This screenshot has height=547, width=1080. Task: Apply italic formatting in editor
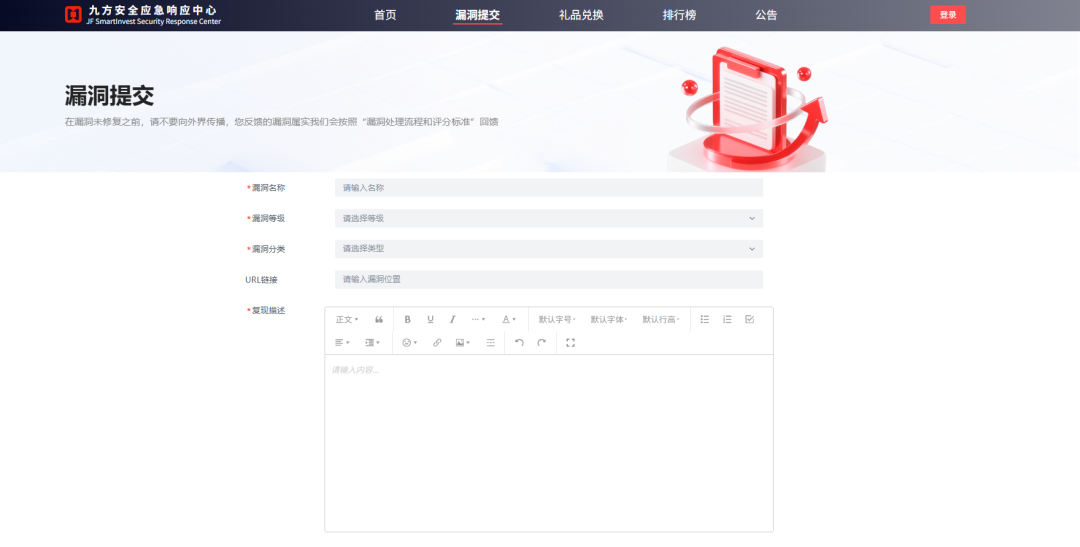pos(453,320)
